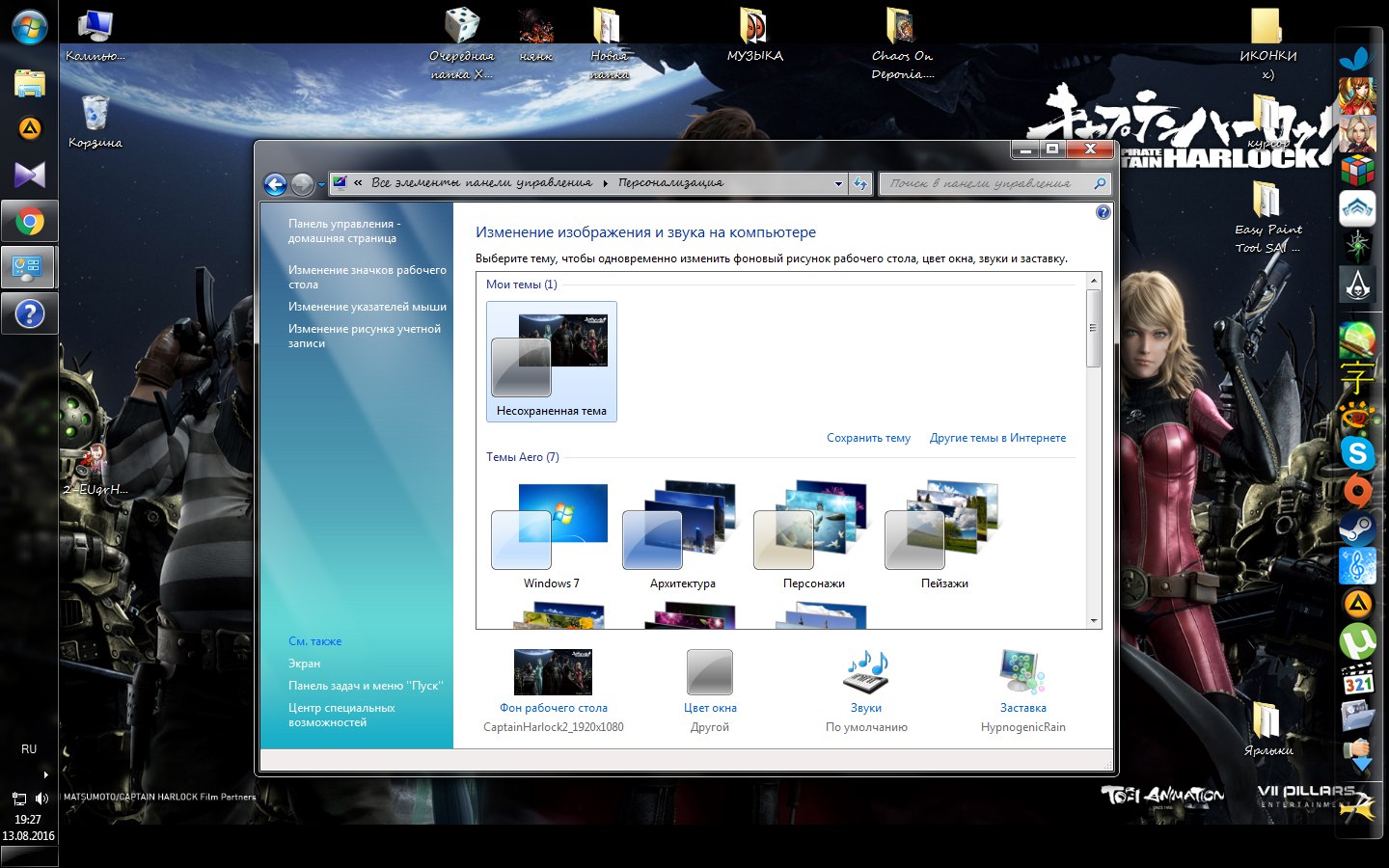Open Windows Explorer from the taskbar
1389x868 pixels.
30,83
